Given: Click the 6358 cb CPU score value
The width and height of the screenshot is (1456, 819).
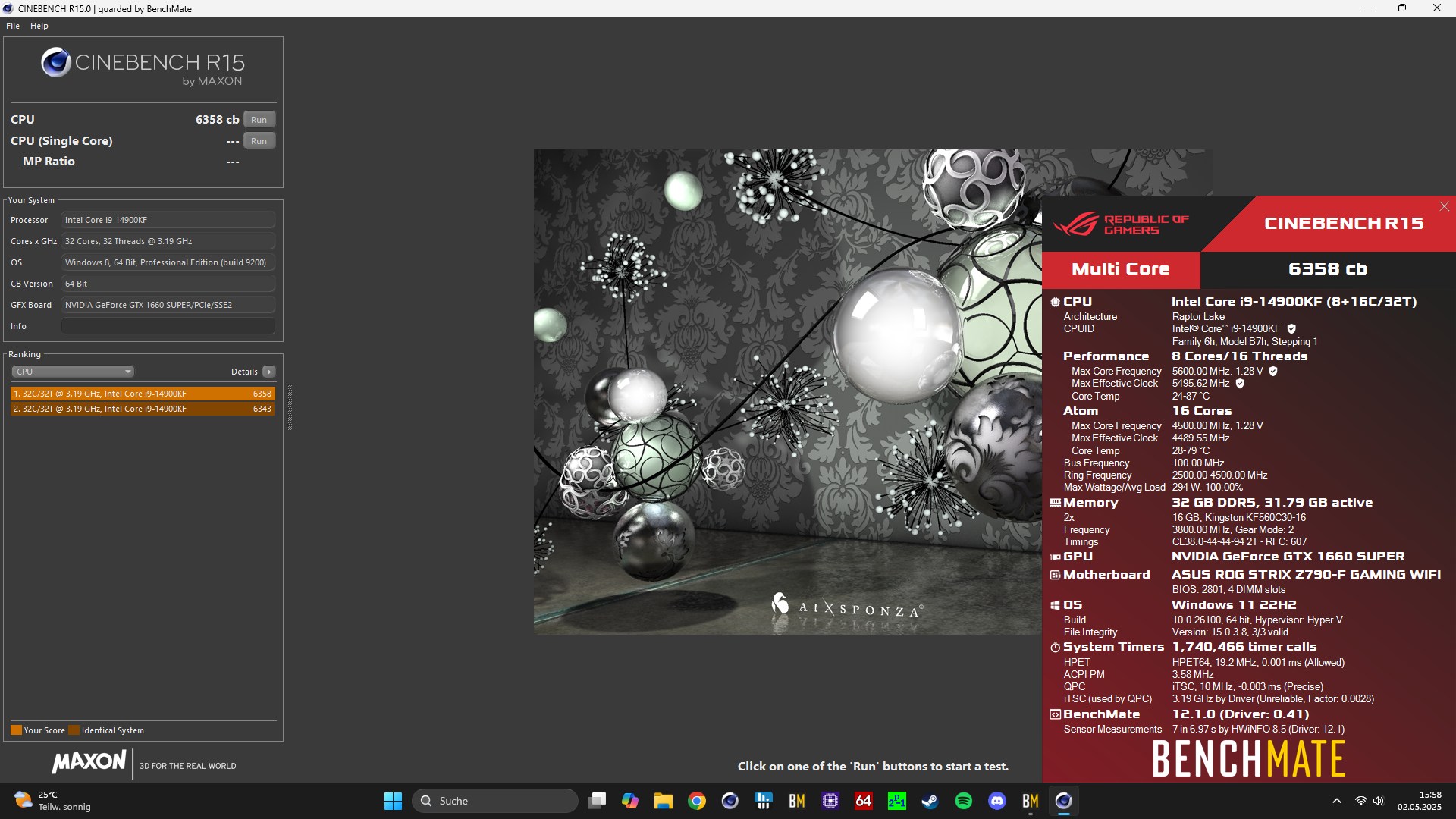Looking at the screenshot, I should point(217,120).
